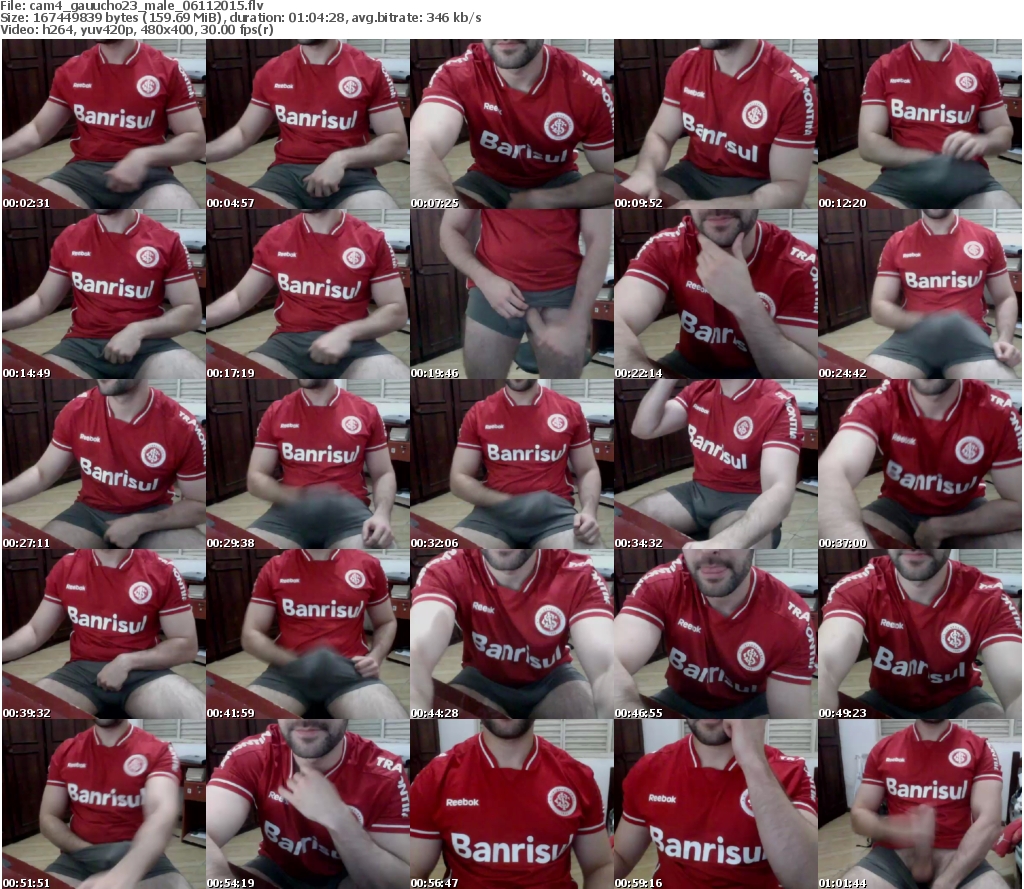Select the thumbnail marked 00:41:59
1024x889 pixels.
308,634
